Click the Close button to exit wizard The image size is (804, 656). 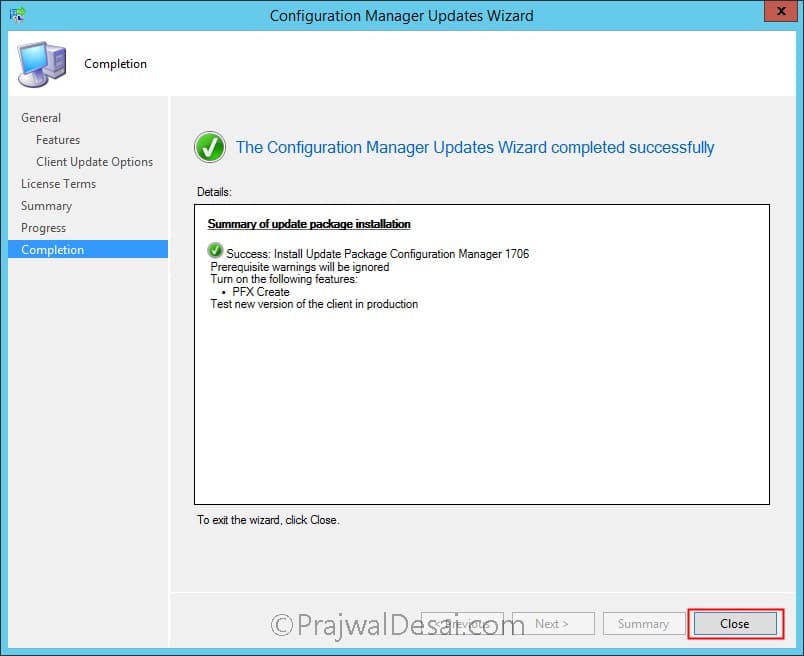pyautogui.click(x=735, y=624)
